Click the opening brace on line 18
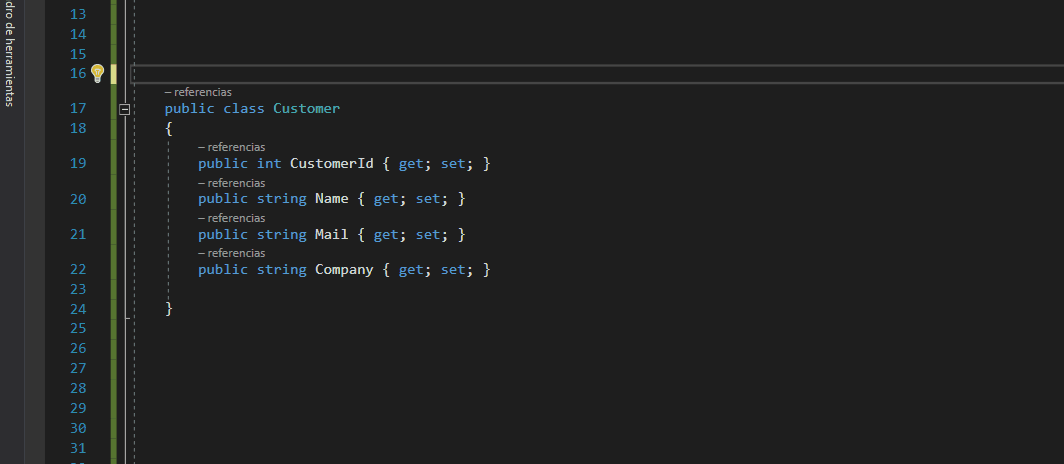Screen dimensions: 1064x464 tap(169, 128)
